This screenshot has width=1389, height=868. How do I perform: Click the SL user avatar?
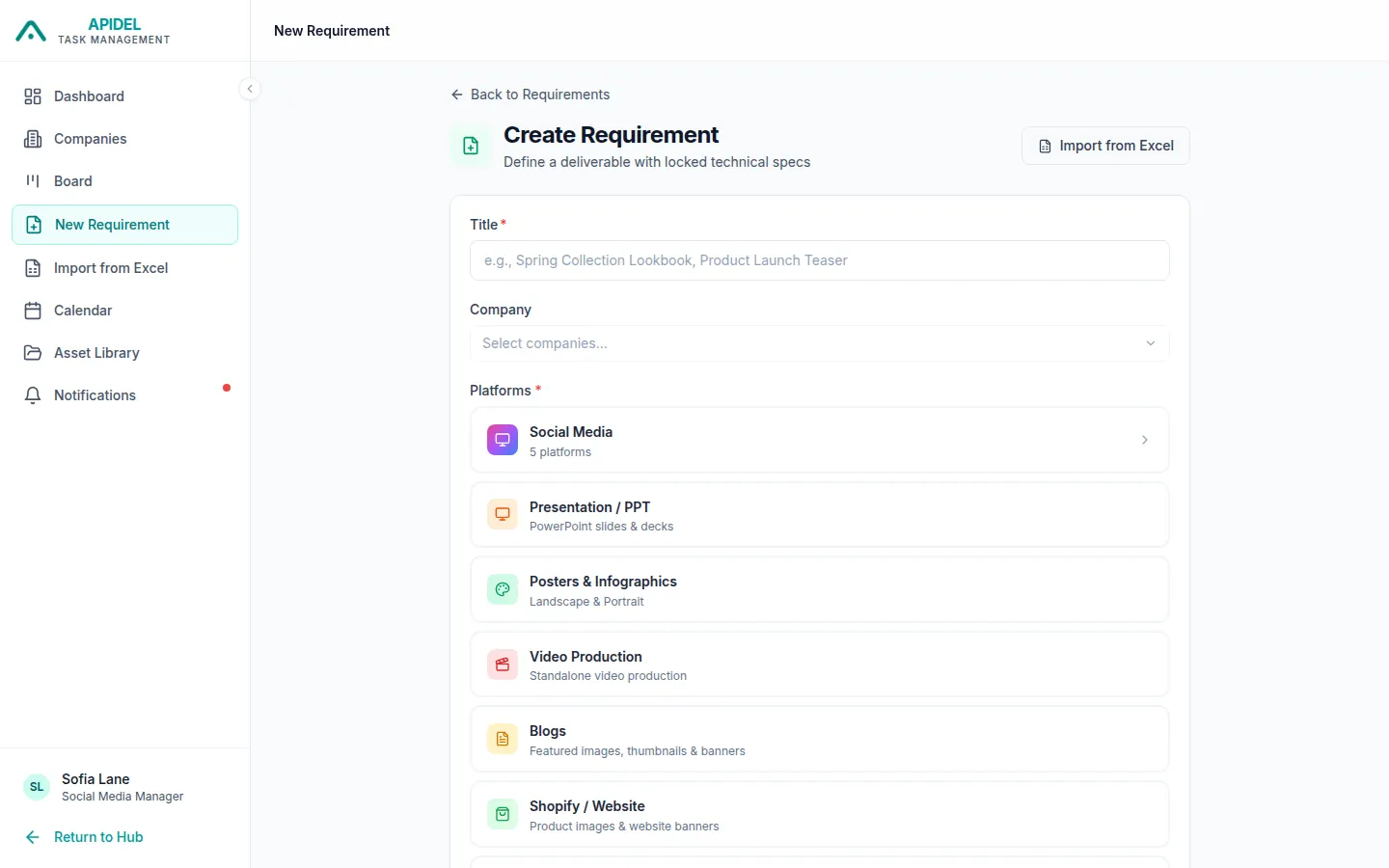37,787
